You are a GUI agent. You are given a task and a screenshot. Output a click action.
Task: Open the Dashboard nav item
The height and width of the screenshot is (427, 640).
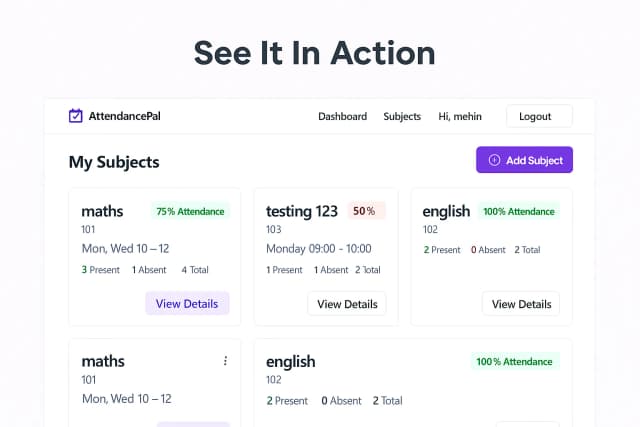(x=342, y=116)
